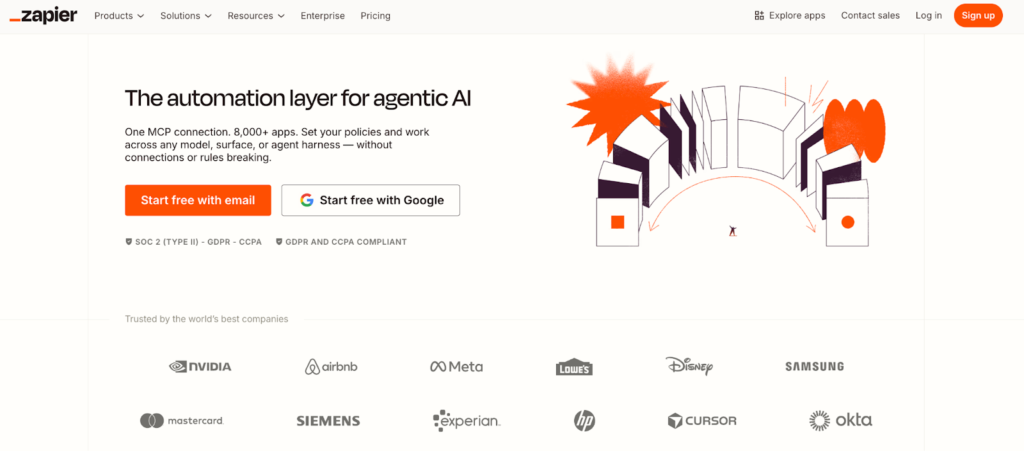Open the Pricing page
This screenshot has width=1024, height=451.
pos(376,16)
